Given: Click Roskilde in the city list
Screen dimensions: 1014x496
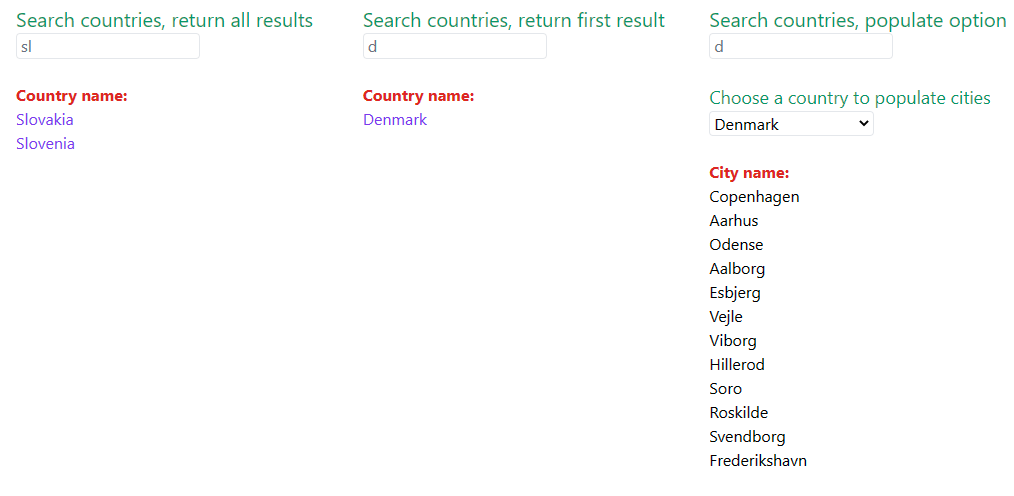Looking at the screenshot, I should tap(739, 413).
